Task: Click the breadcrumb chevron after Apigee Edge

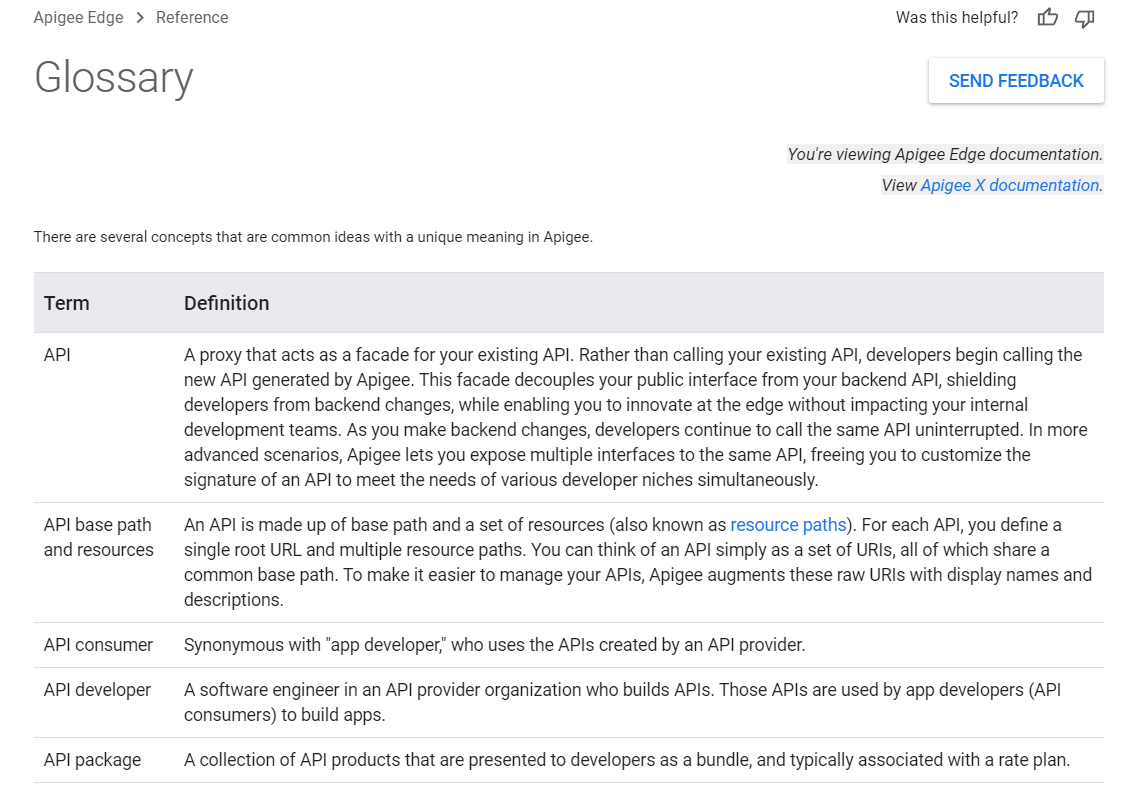Action: click(140, 17)
